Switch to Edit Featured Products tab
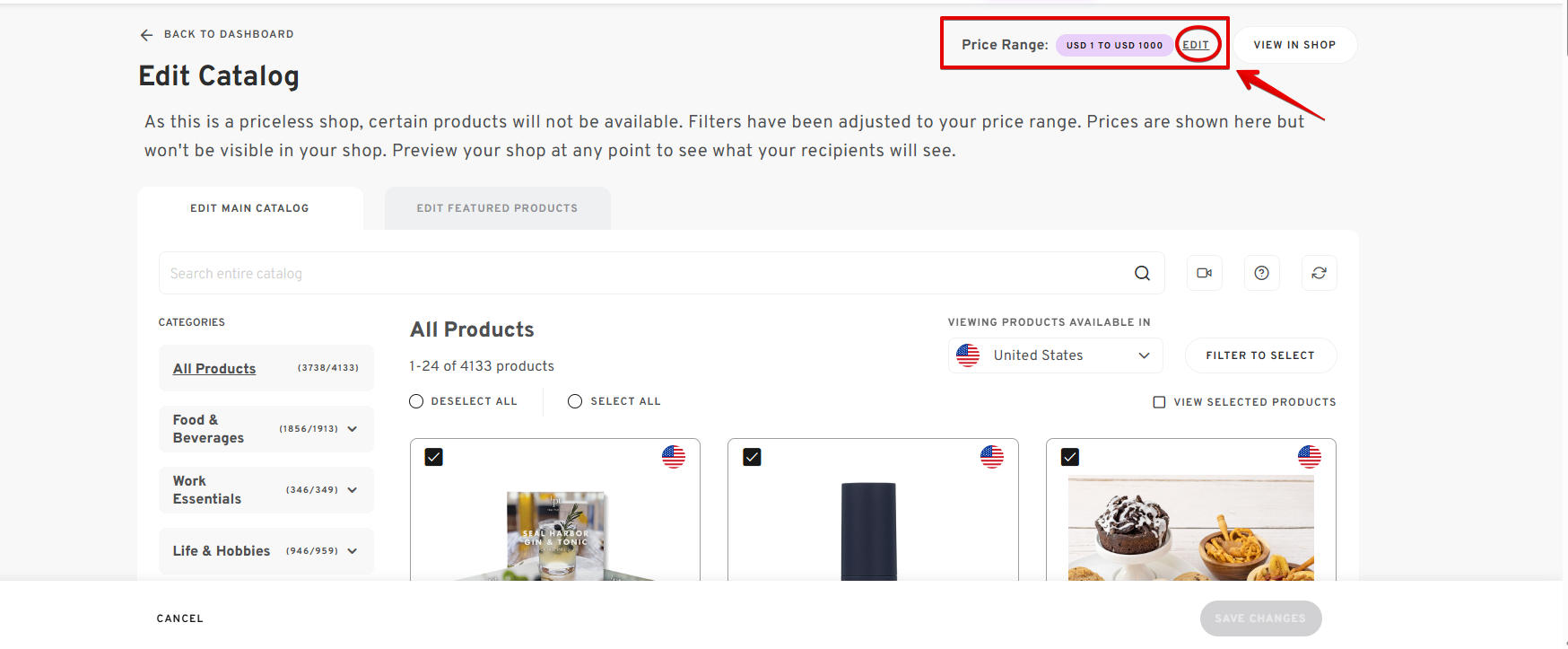1568x649 pixels. tap(497, 208)
